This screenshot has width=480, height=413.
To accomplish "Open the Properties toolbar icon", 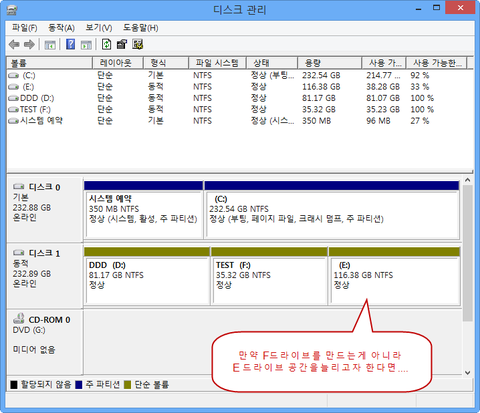I will click(x=122, y=44).
